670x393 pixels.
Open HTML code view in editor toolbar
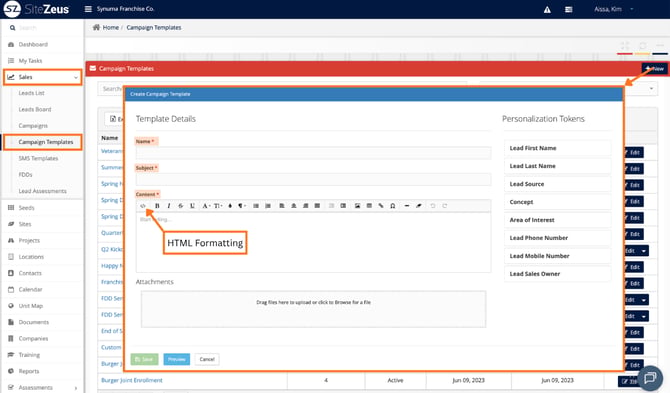point(143,206)
